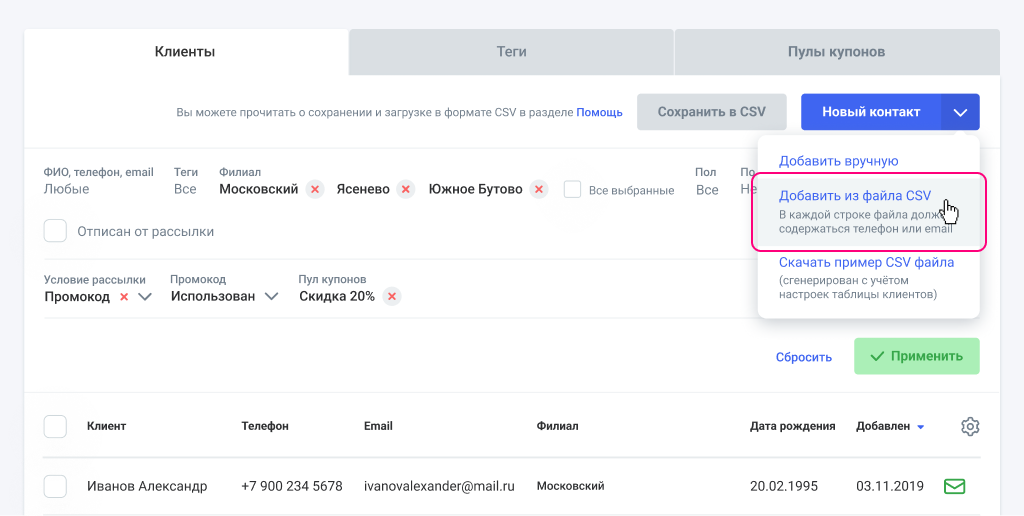Click the green envelope icon for Иванов
Screen dimensions: 1024x516
point(954,486)
